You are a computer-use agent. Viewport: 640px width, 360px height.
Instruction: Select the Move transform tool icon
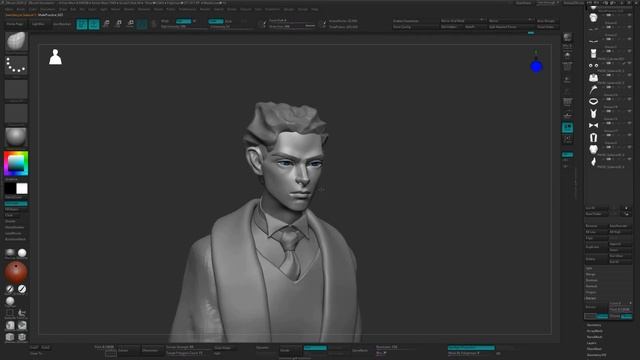pyautogui.click(x=106, y=24)
